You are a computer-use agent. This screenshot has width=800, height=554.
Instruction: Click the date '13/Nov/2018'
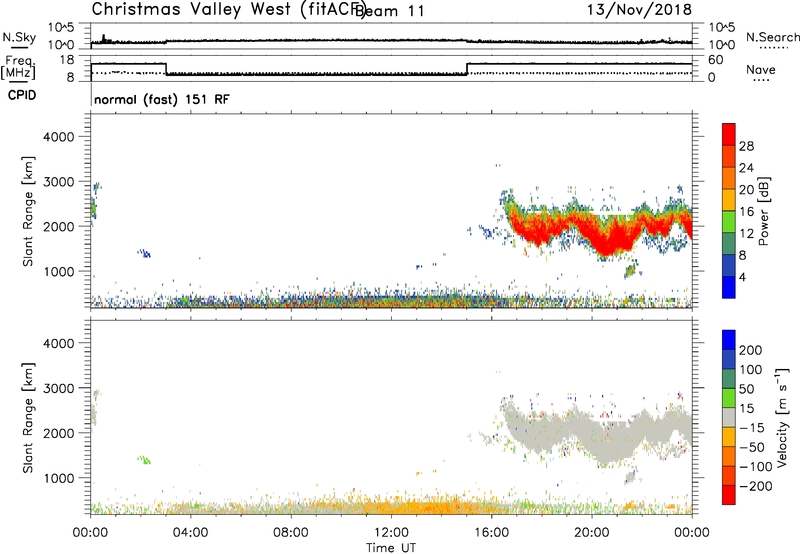click(639, 9)
